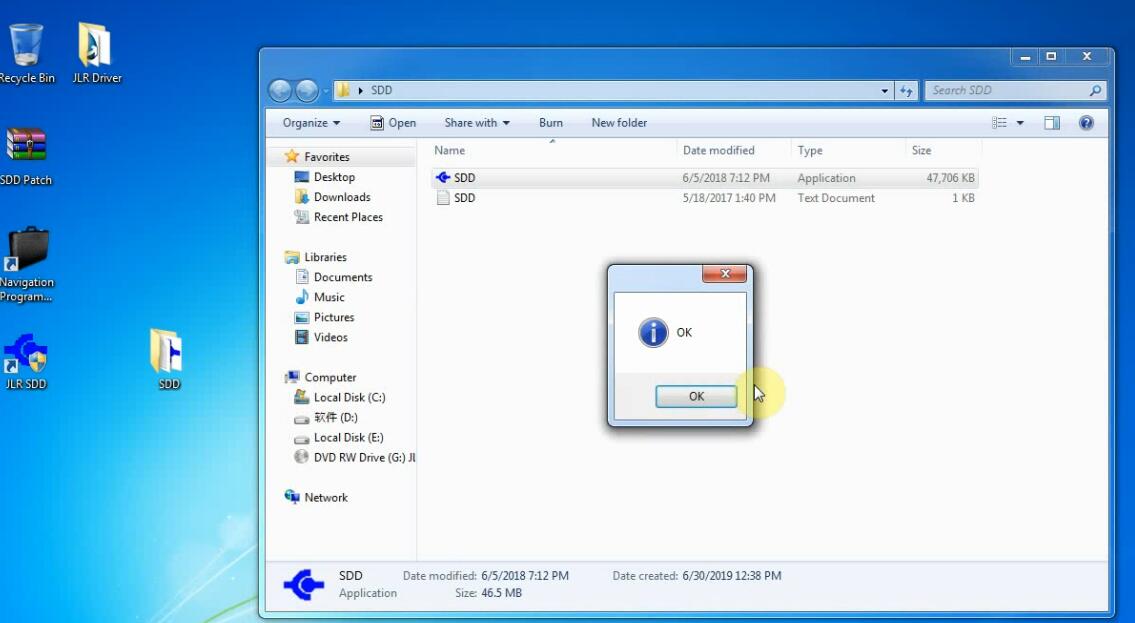Image resolution: width=1135 pixels, height=623 pixels.
Task: Click the 1 KB size cell
Action: (x=963, y=198)
